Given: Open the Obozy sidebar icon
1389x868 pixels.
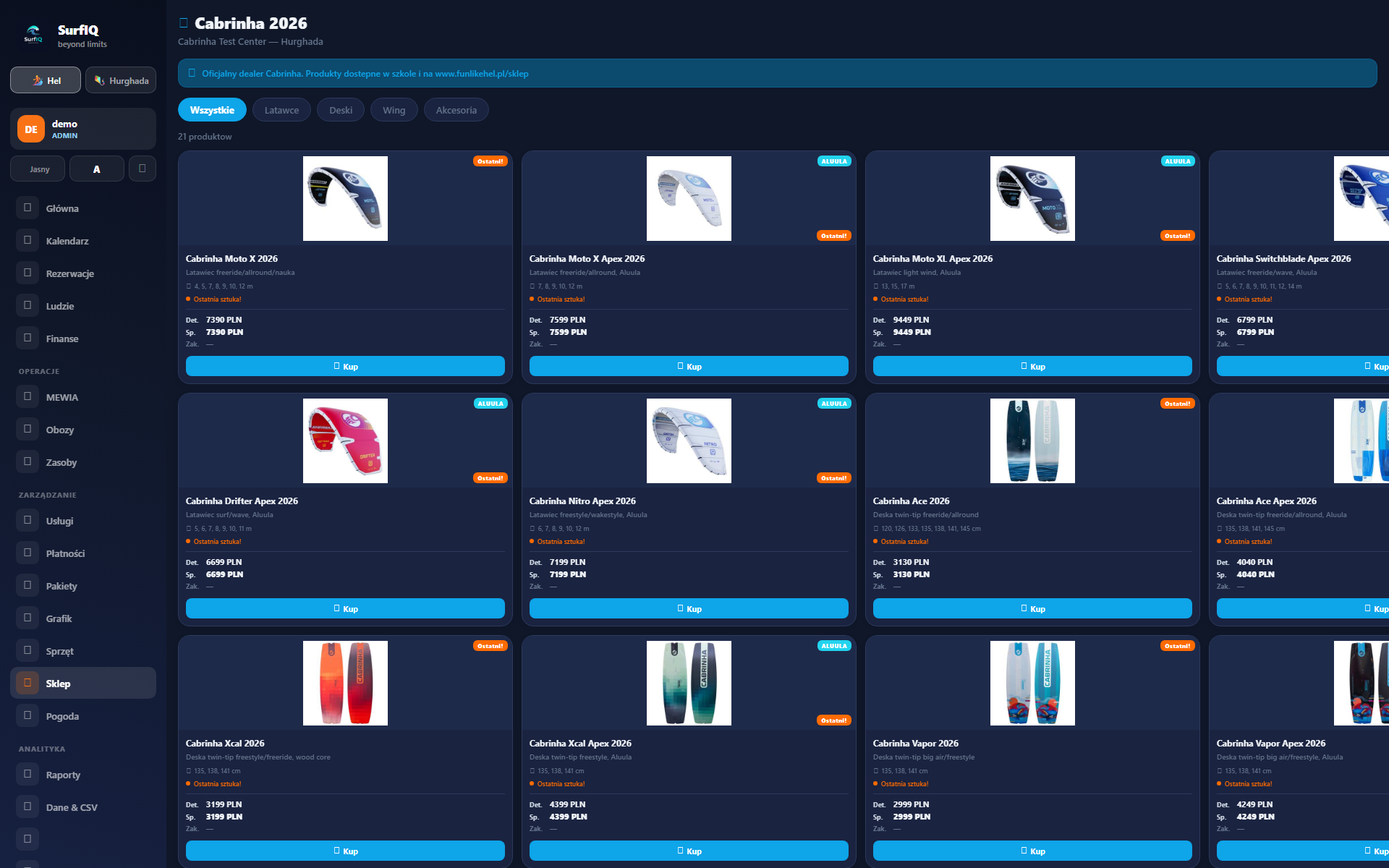Looking at the screenshot, I should [x=27, y=429].
